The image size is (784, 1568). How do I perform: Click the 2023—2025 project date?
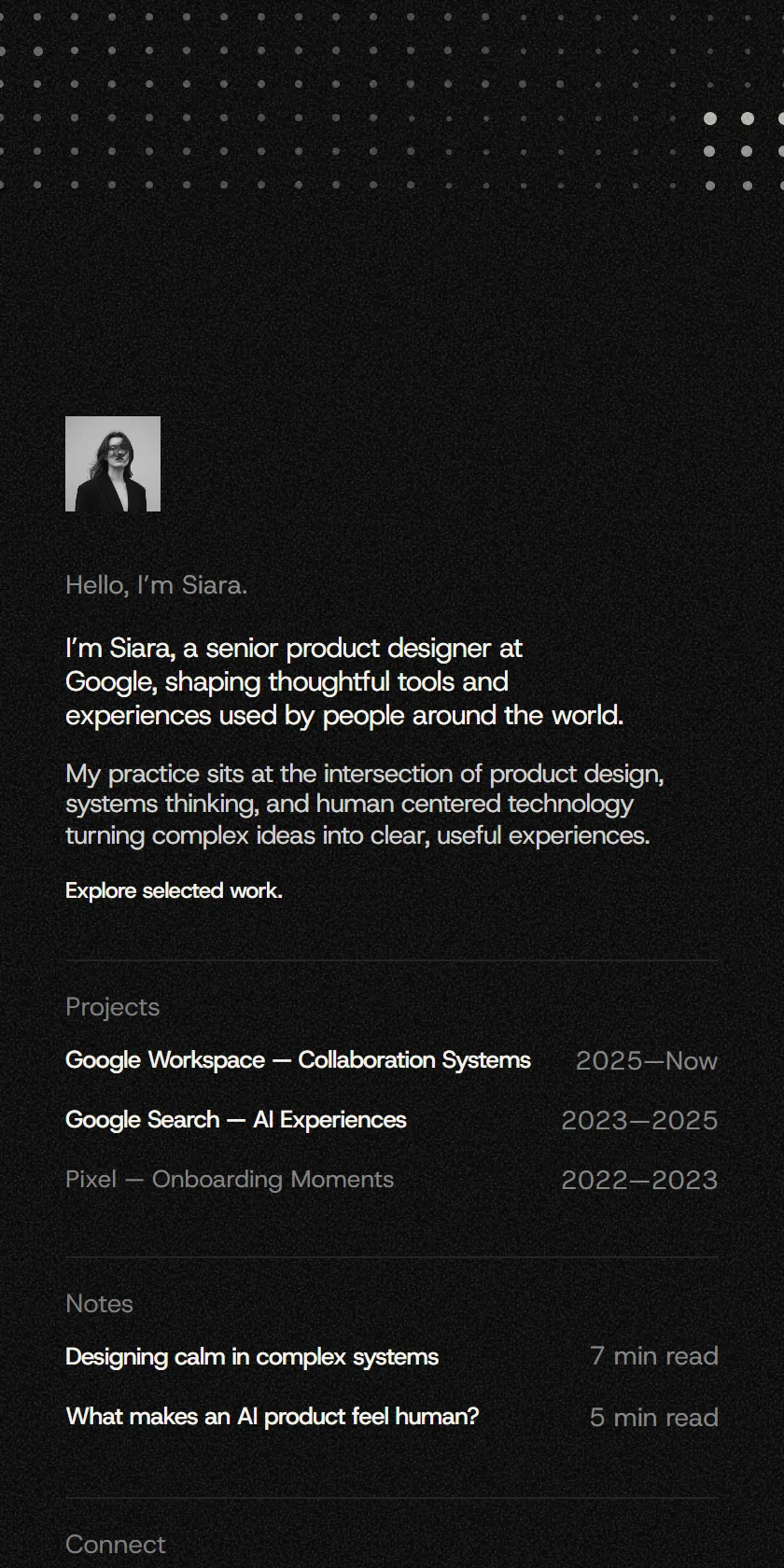(x=639, y=1121)
